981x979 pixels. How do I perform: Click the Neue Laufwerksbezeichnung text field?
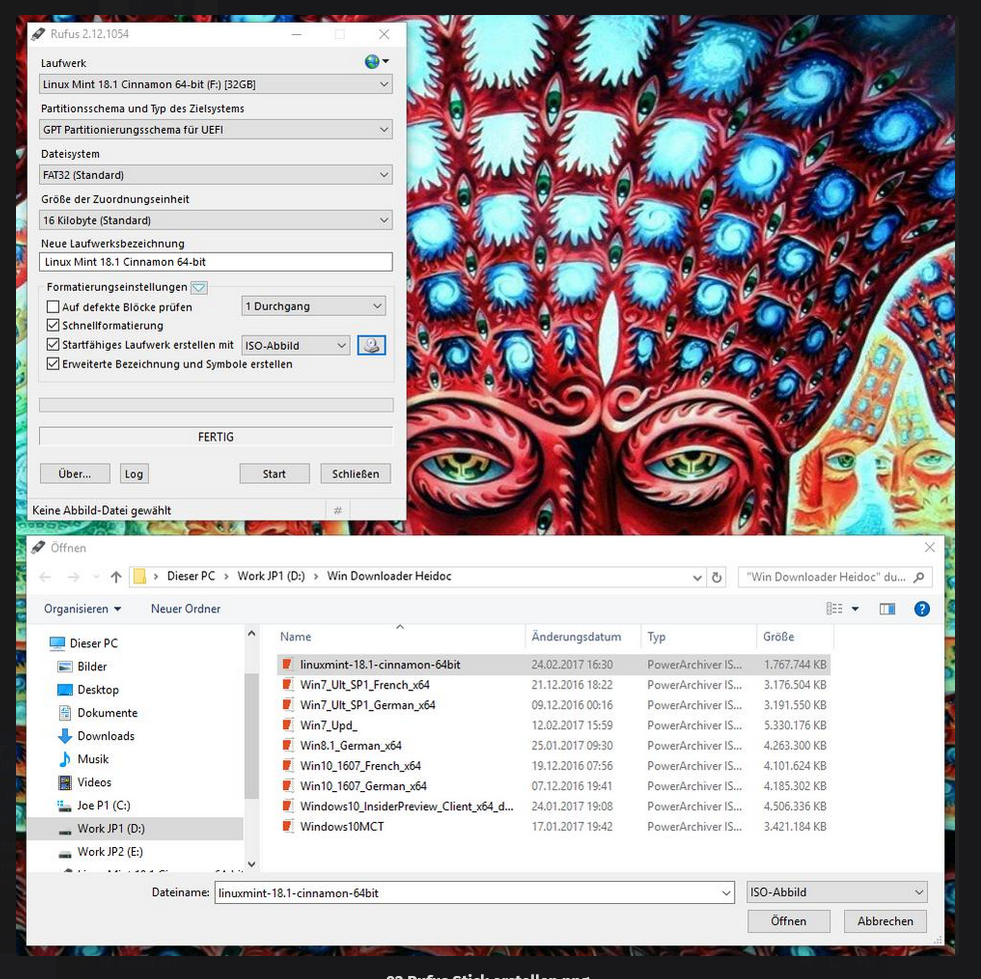216,261
